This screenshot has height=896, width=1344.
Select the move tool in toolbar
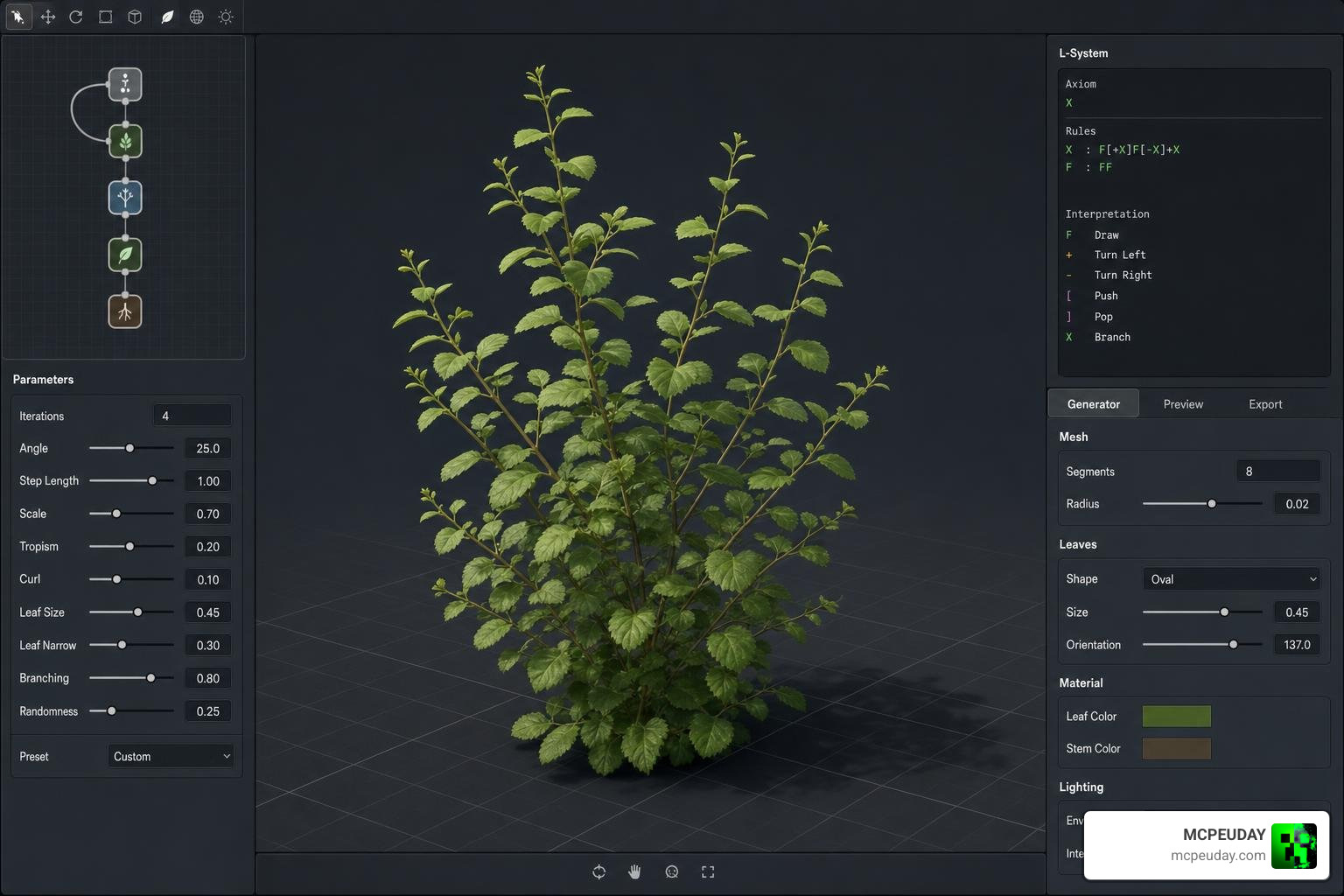point(48,17)
